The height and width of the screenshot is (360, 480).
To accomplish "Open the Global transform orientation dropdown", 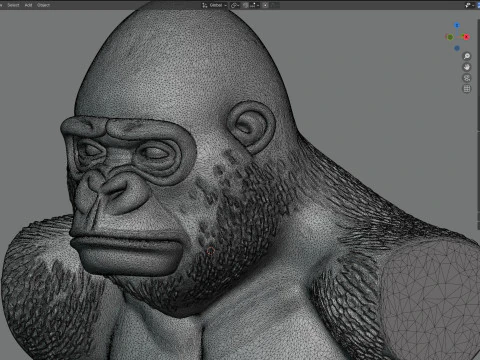I will tap(214, 5).
